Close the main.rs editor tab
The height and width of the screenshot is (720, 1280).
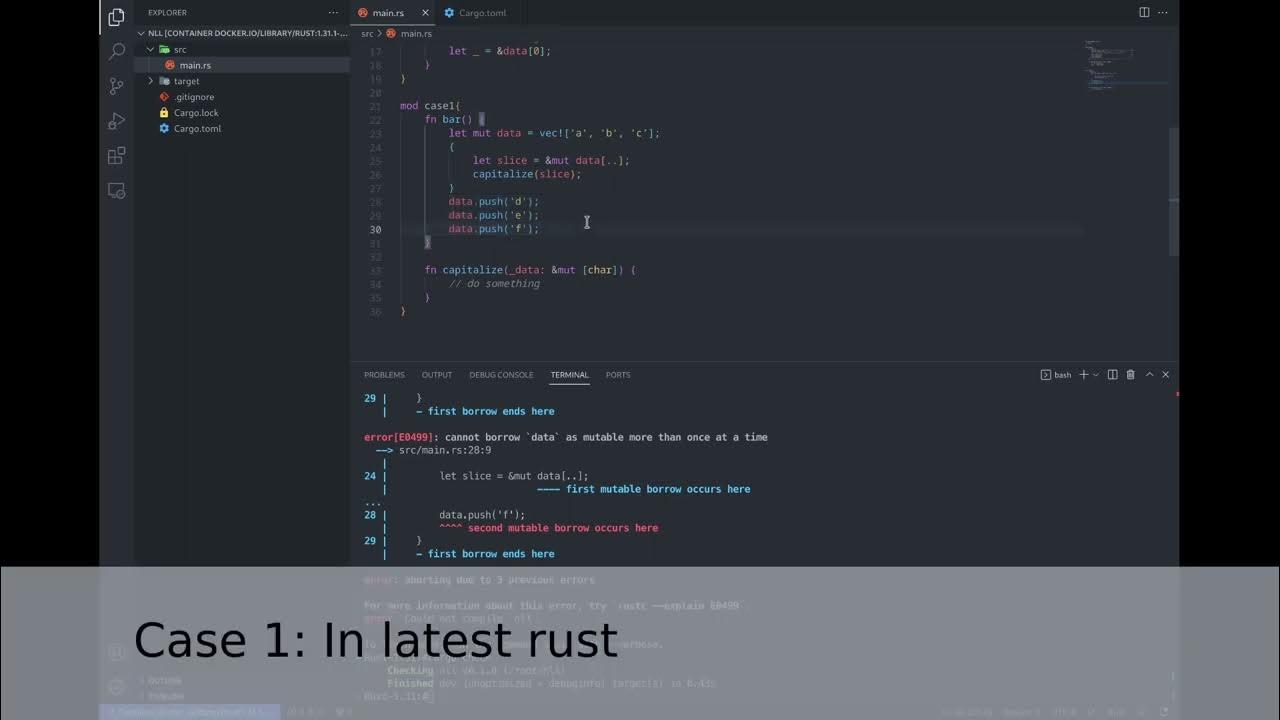(x=425, y=13)
